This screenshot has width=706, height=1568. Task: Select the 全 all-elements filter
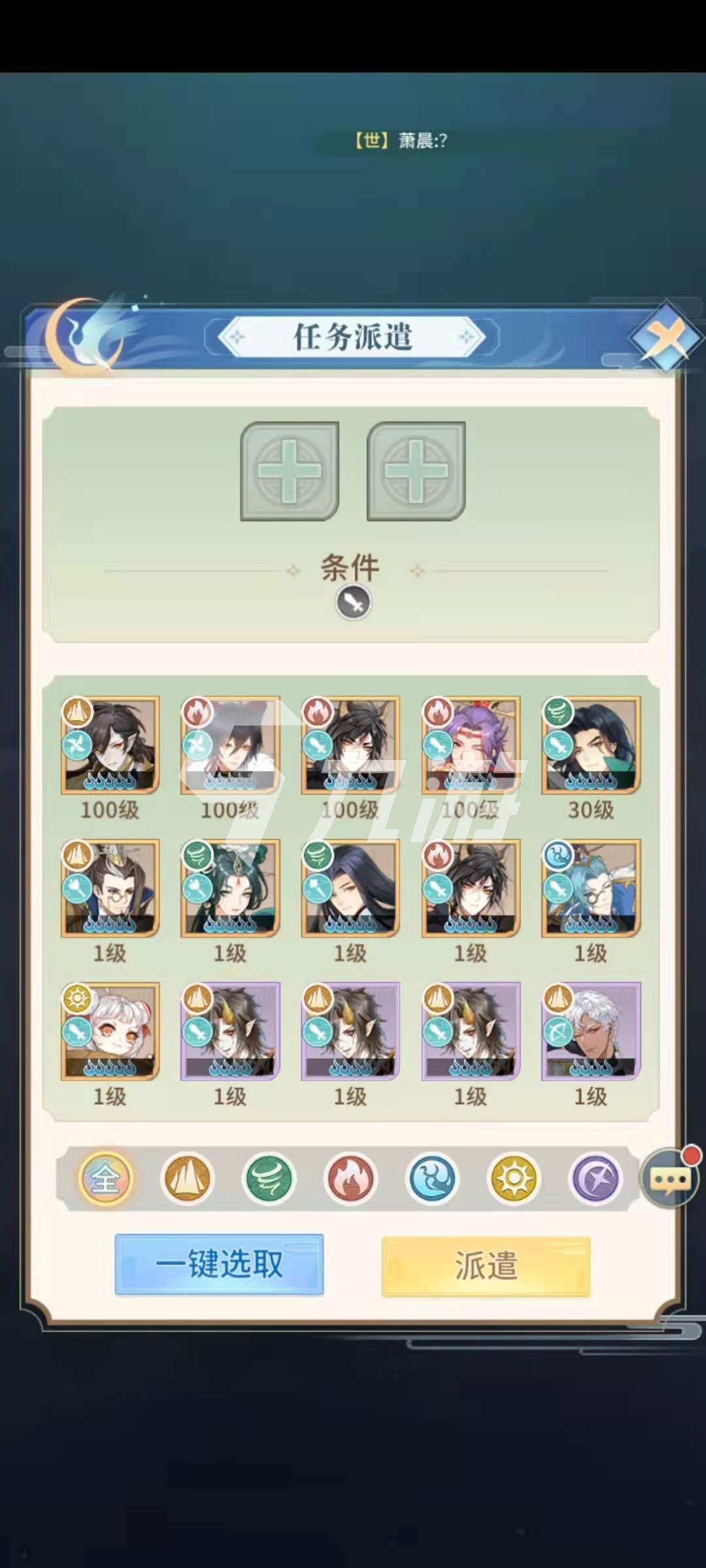click(106, 1179)
